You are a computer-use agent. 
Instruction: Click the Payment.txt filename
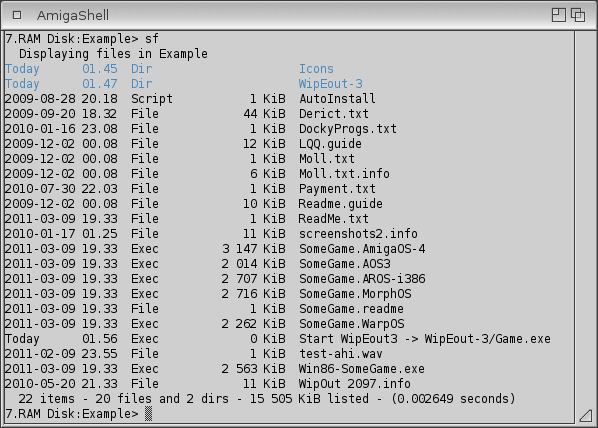337,189
